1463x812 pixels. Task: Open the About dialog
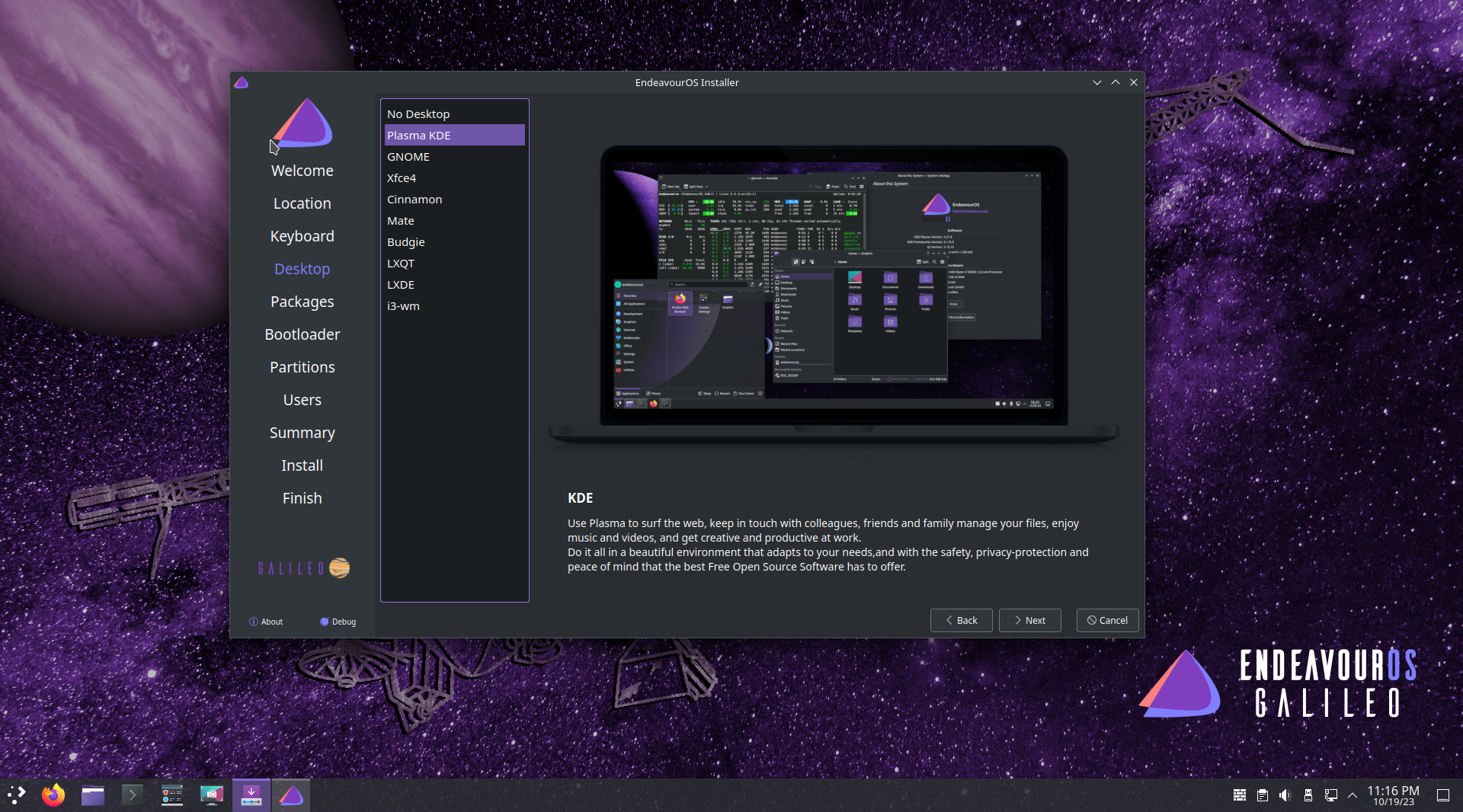266,622
